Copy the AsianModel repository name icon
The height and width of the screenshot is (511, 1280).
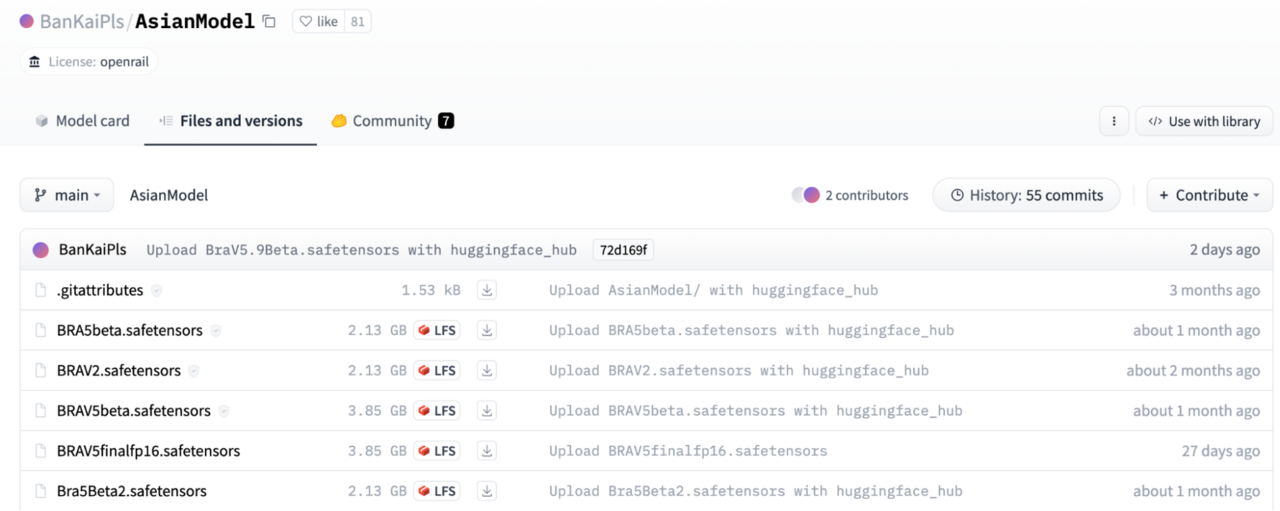(x=268, y=21)
